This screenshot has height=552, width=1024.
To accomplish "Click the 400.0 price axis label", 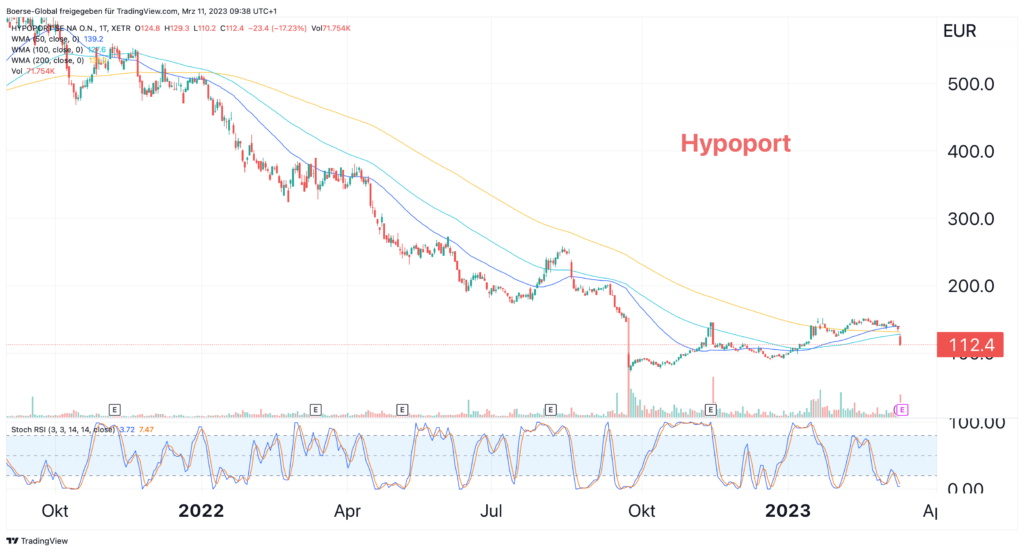I will (971, 152).
